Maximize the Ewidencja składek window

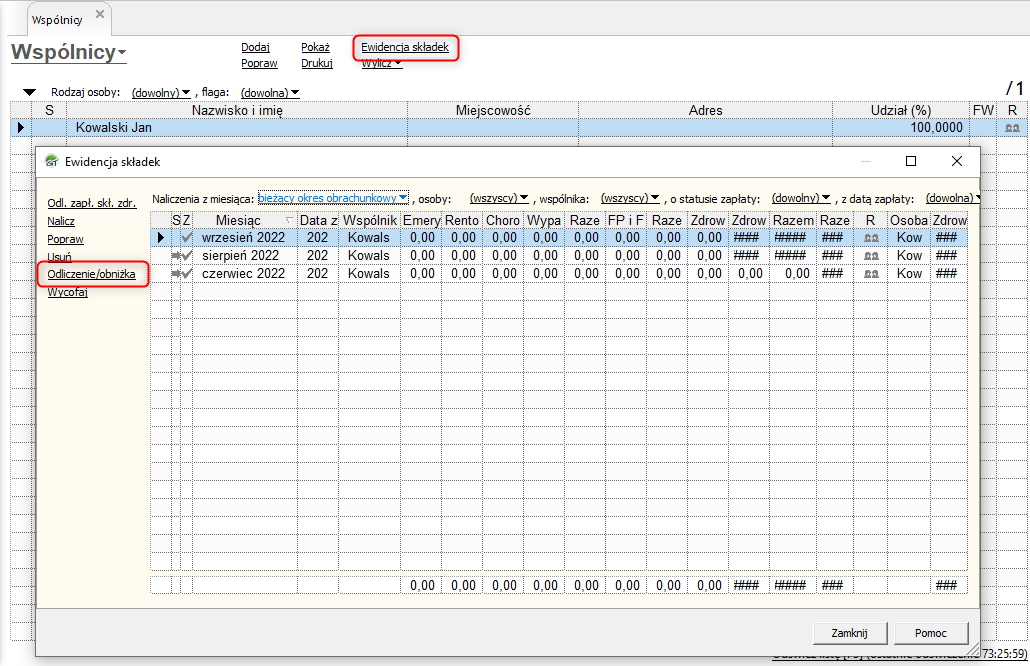910,161
